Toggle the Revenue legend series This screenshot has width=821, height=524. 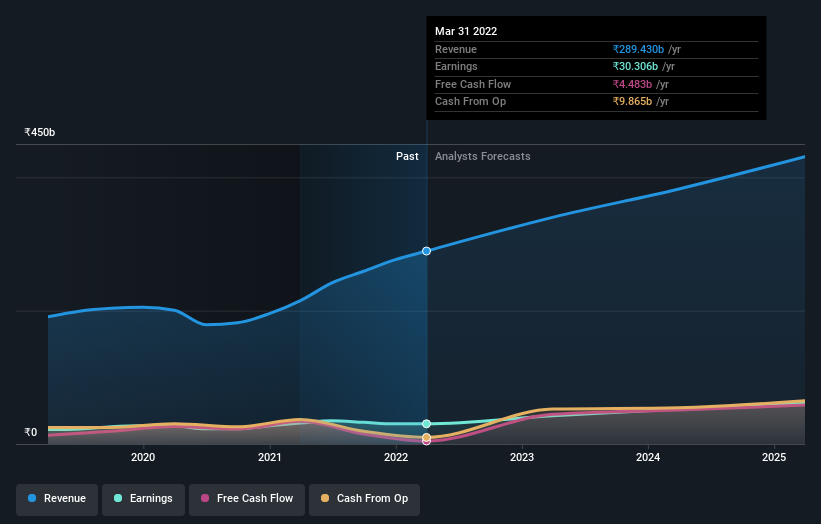pos(57,499)
